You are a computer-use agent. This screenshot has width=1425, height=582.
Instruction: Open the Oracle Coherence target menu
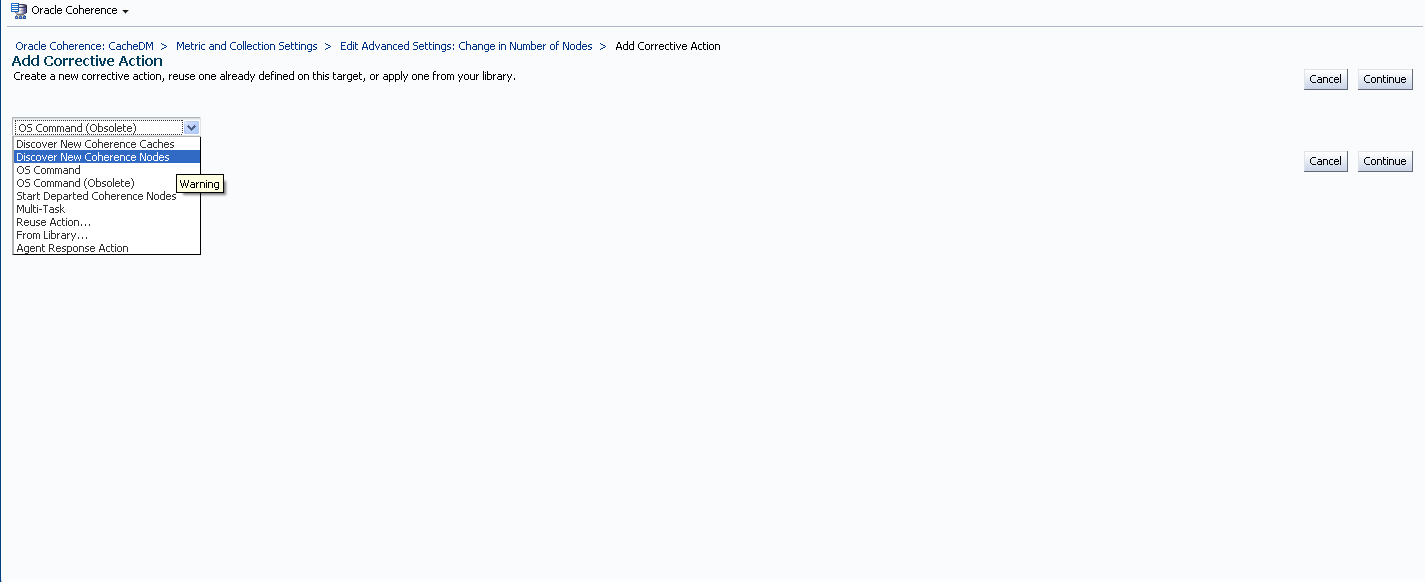point(80,11)
